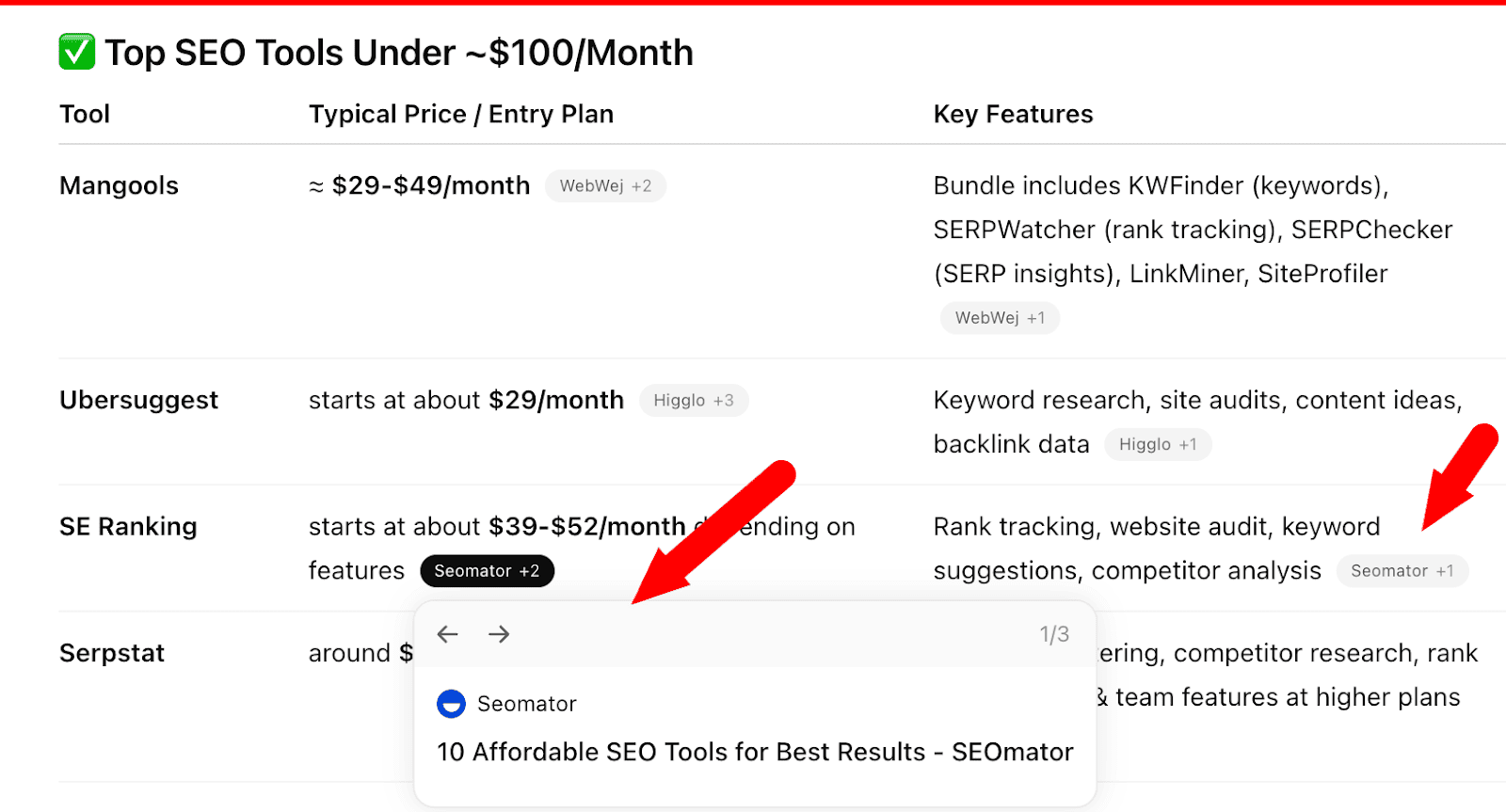Click the forward arrow in citation popup
Viewport: 1506px width, 812px height.
(499, 634)
